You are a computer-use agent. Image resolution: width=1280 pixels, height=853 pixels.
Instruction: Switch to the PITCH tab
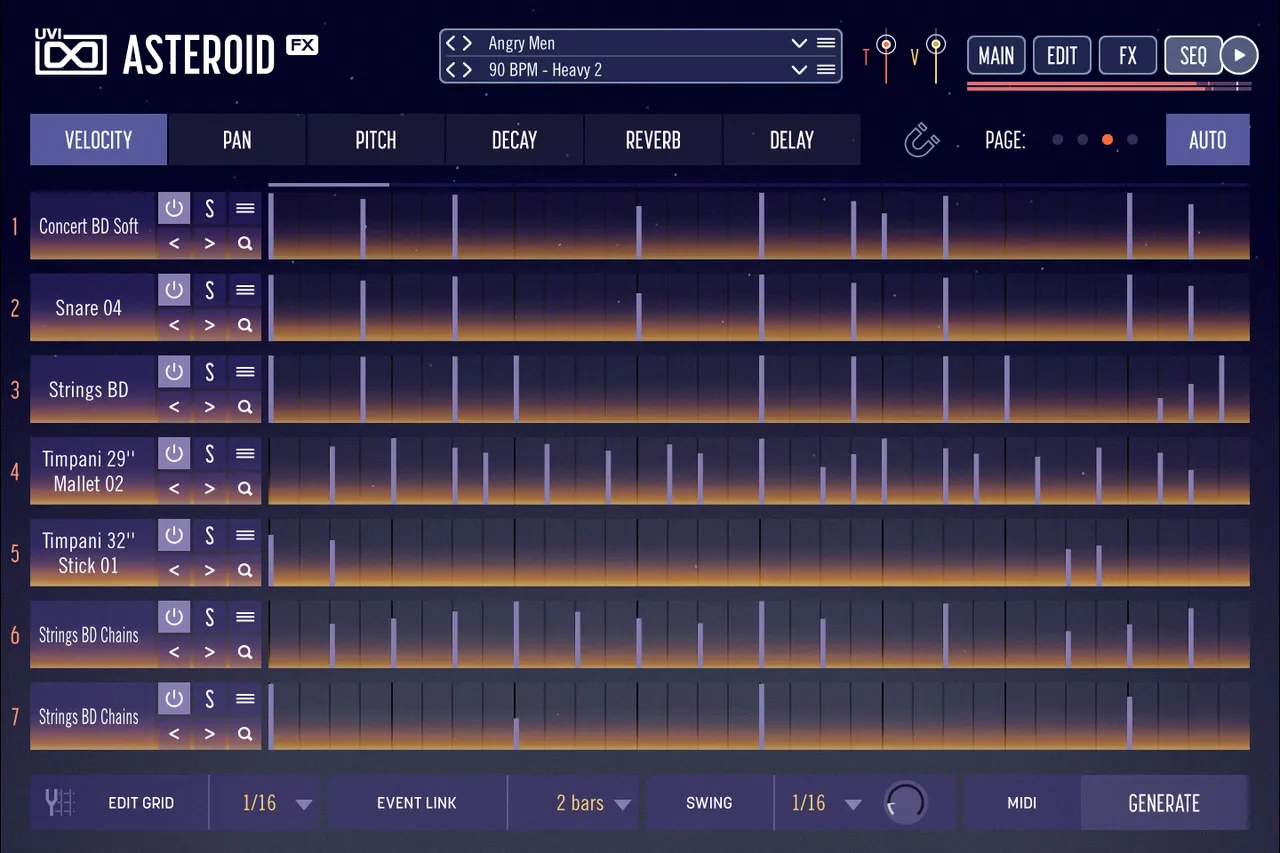tap(376, 140)
